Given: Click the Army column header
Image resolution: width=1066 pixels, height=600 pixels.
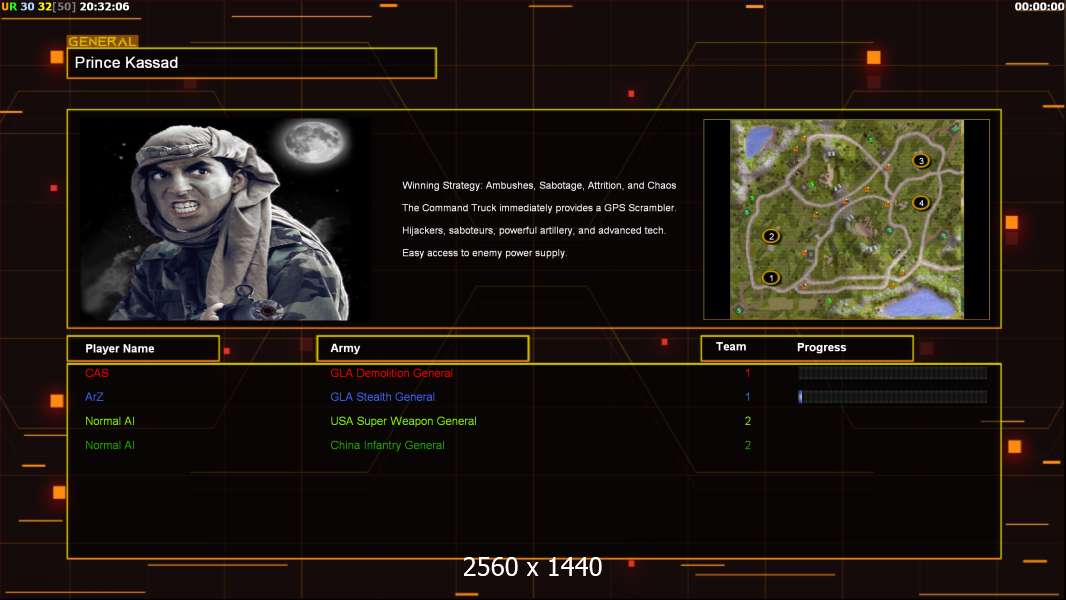Looking at the screenshot, I should [x=422, y=349].
